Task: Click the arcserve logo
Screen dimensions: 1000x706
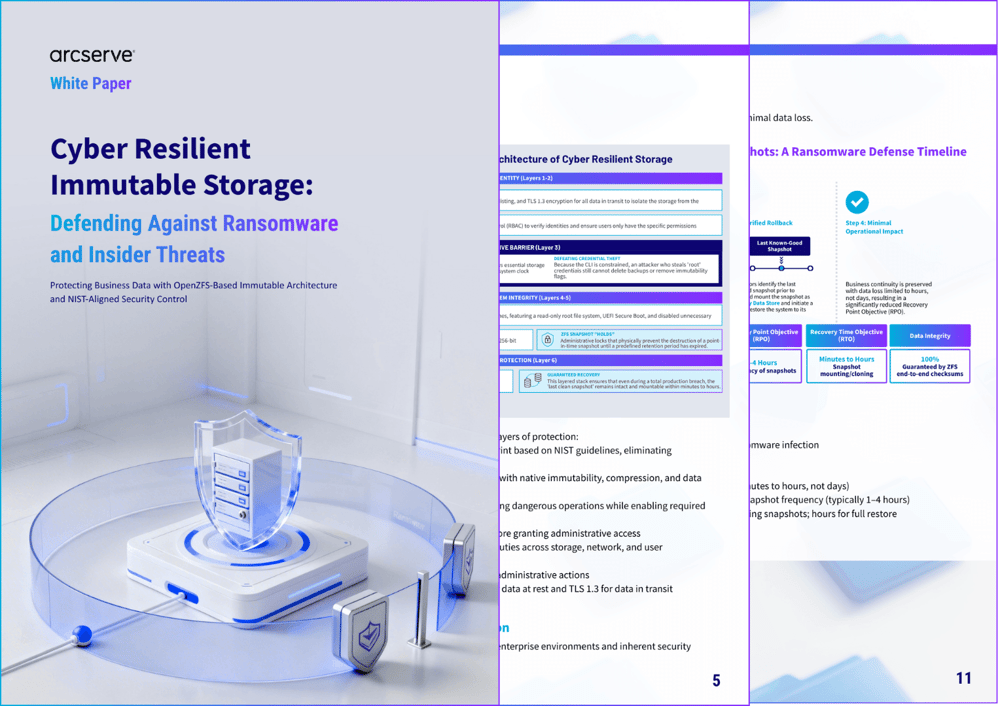Action: (x=94, y=54)
